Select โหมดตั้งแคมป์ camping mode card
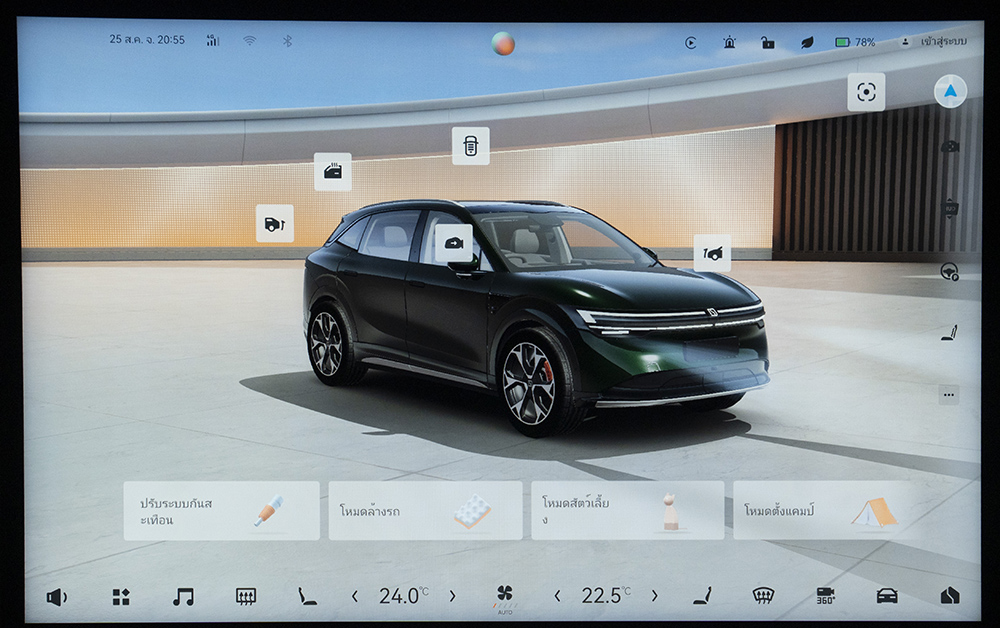This screenshot has width=1000, height=628. pyautogui.click(x=822, y=510)
